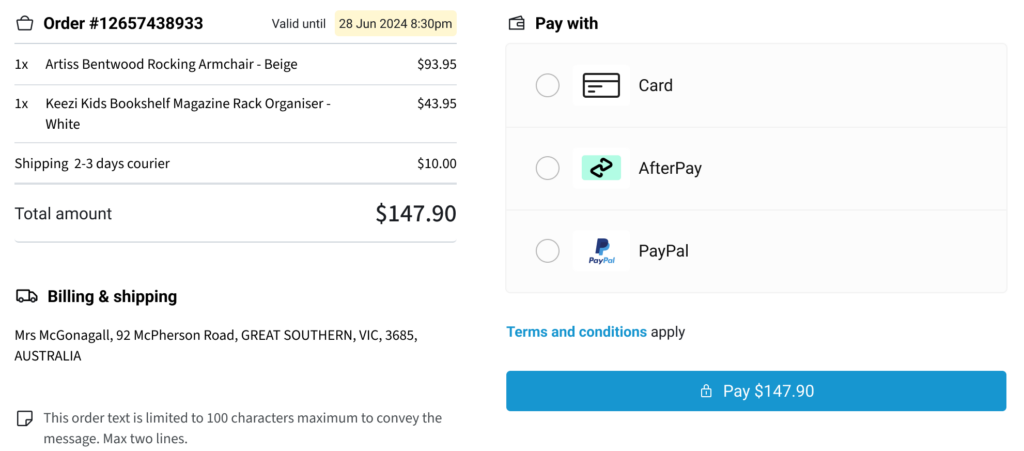Click the Keezi Kids Bookshelf item
Viewport: 1024px width, 451px height.
point(236,114)
